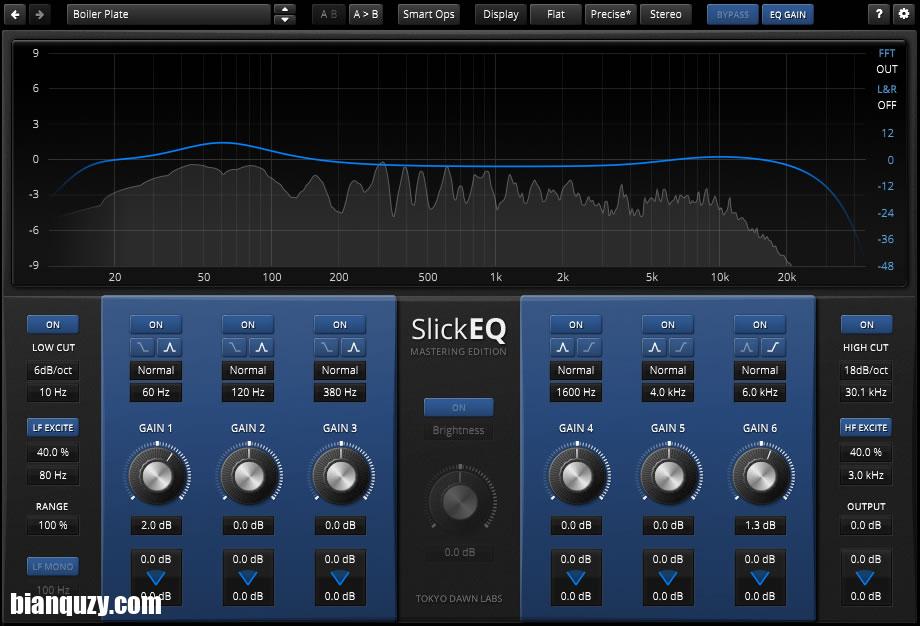Click the blue triangle under Gain 4
The width and height of the screenshot is (920, 626).
[576, 578]
